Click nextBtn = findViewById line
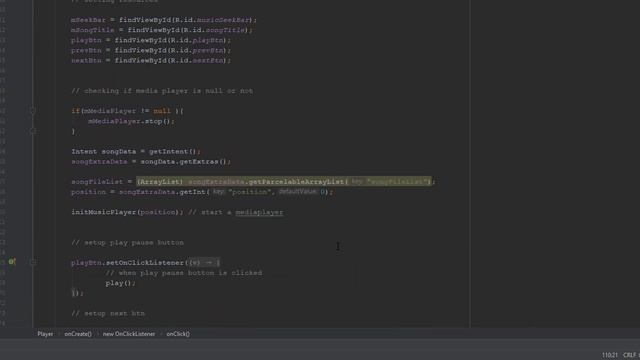The height and width of the screenshot is (360, 640). tap(151, 60)
